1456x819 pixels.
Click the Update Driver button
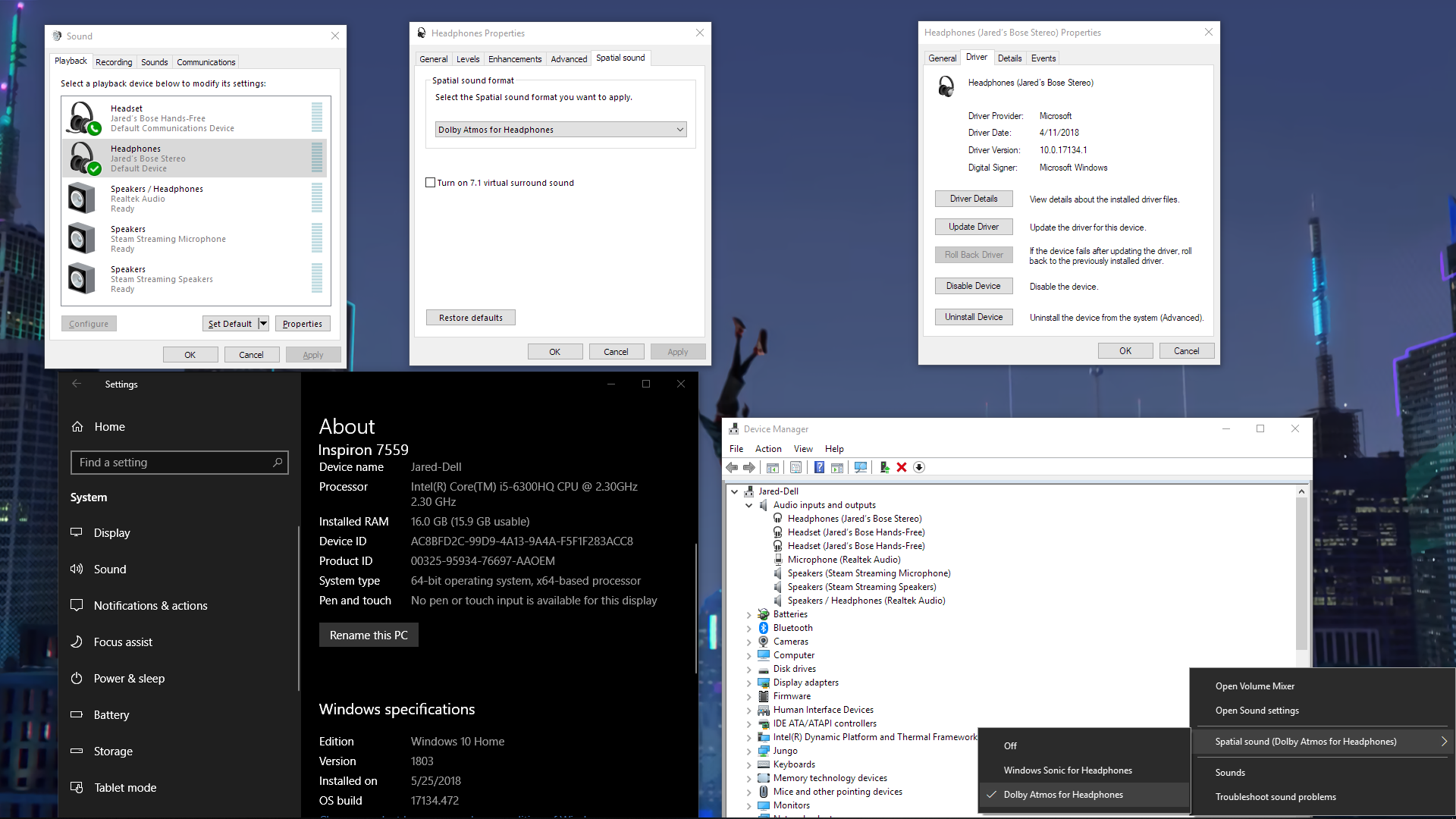(x=973, y=227)
